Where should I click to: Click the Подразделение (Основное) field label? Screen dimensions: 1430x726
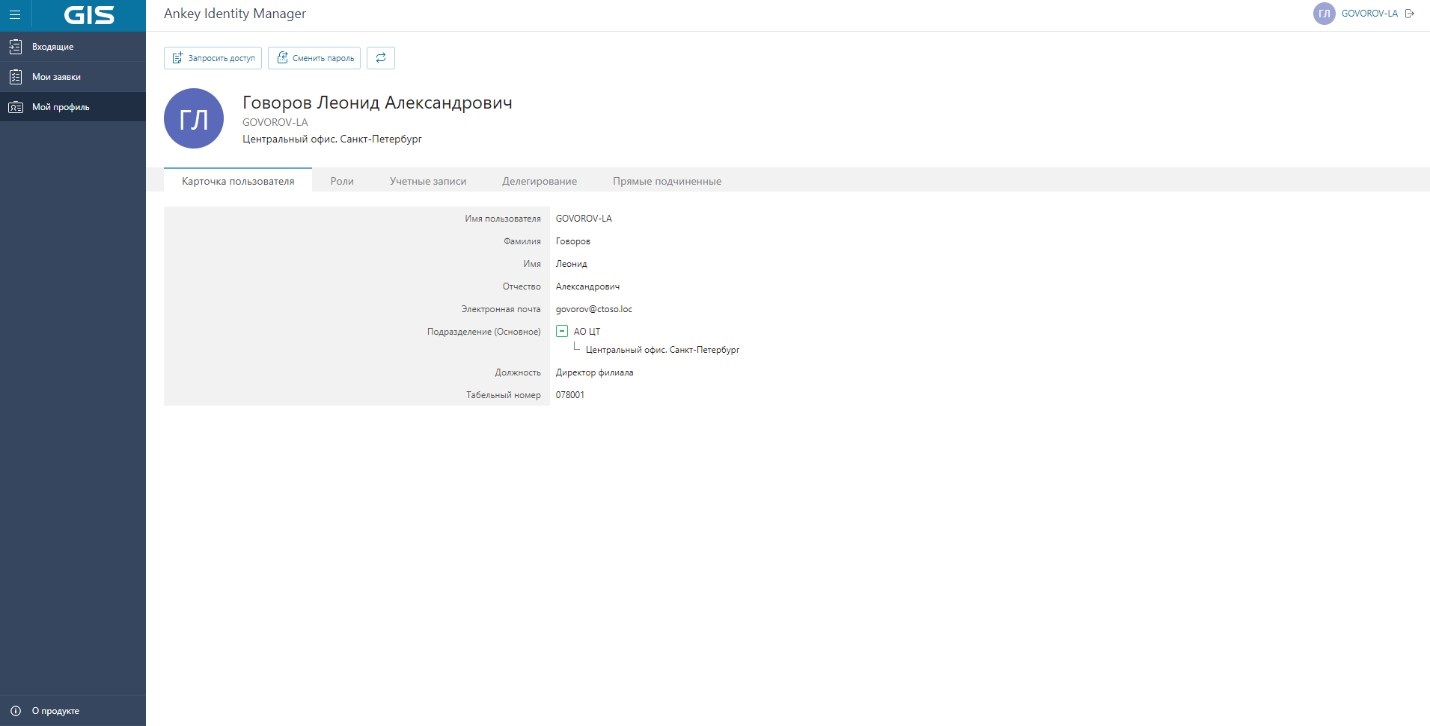pyautogui.click(x=484, y=331)
